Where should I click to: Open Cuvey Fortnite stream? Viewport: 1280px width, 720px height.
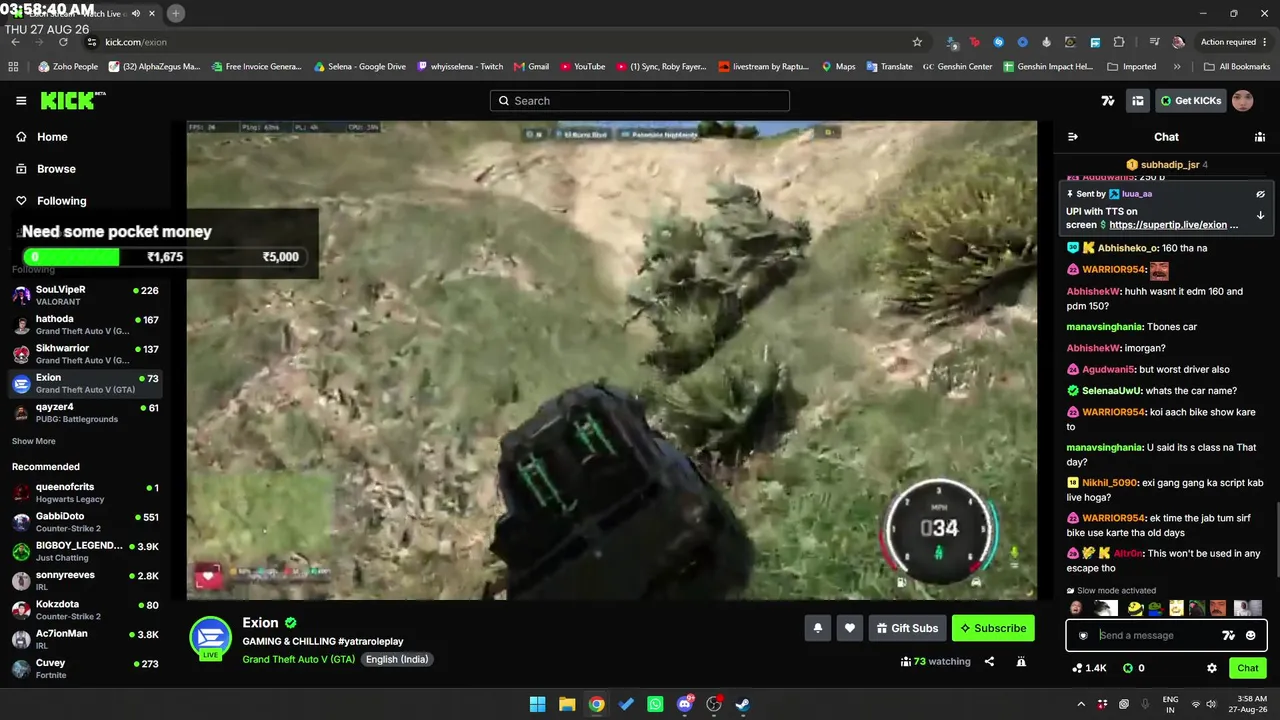coord(84,668)
